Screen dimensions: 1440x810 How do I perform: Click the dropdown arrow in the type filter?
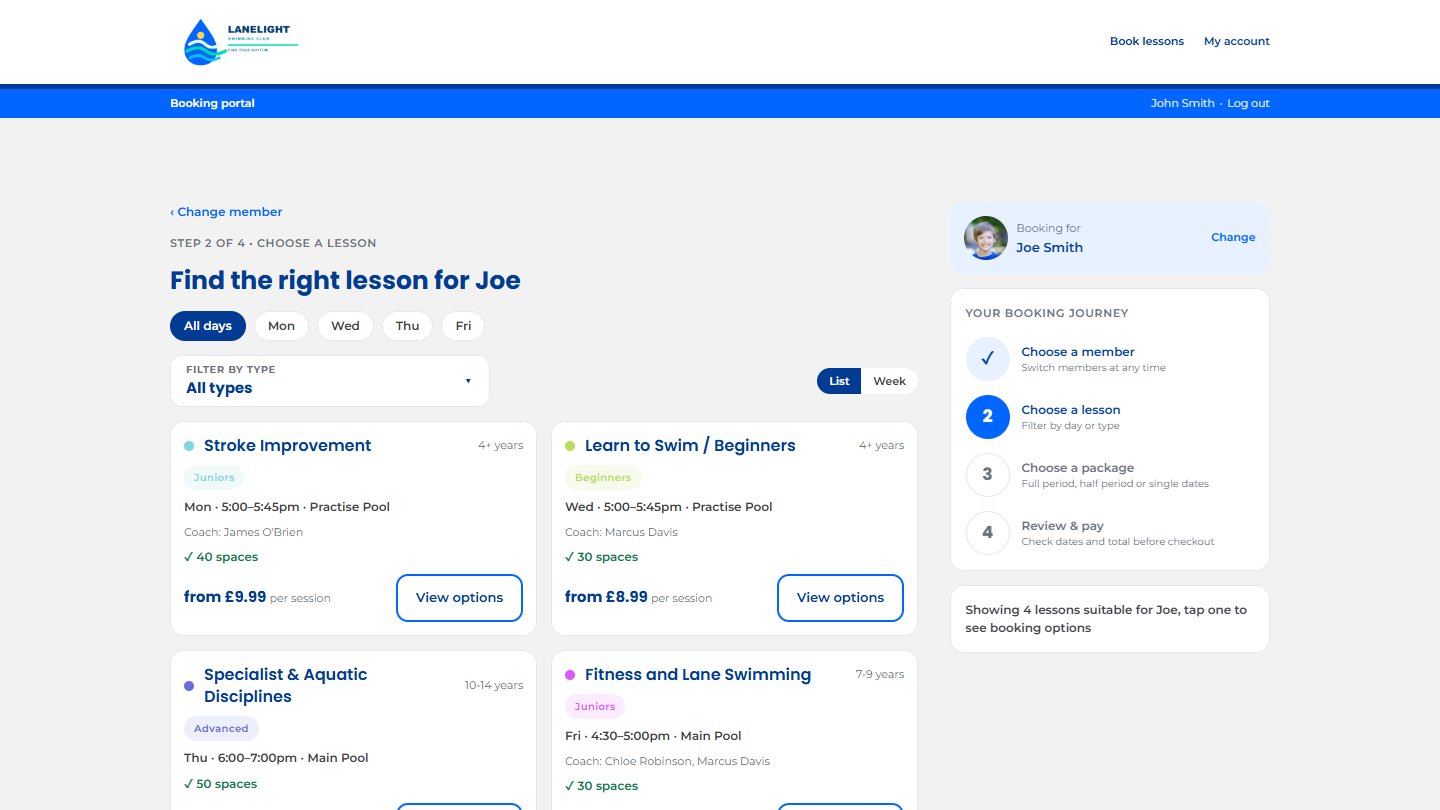pos(468,381)
